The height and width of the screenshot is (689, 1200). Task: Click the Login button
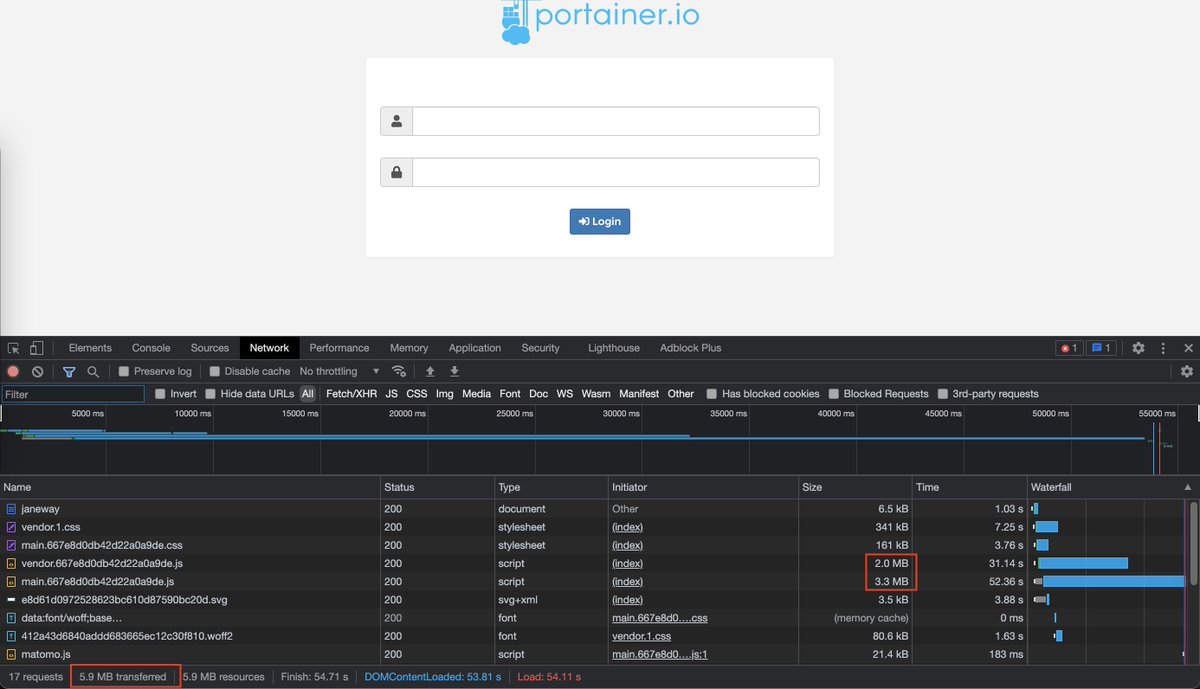tap(600, 221)
